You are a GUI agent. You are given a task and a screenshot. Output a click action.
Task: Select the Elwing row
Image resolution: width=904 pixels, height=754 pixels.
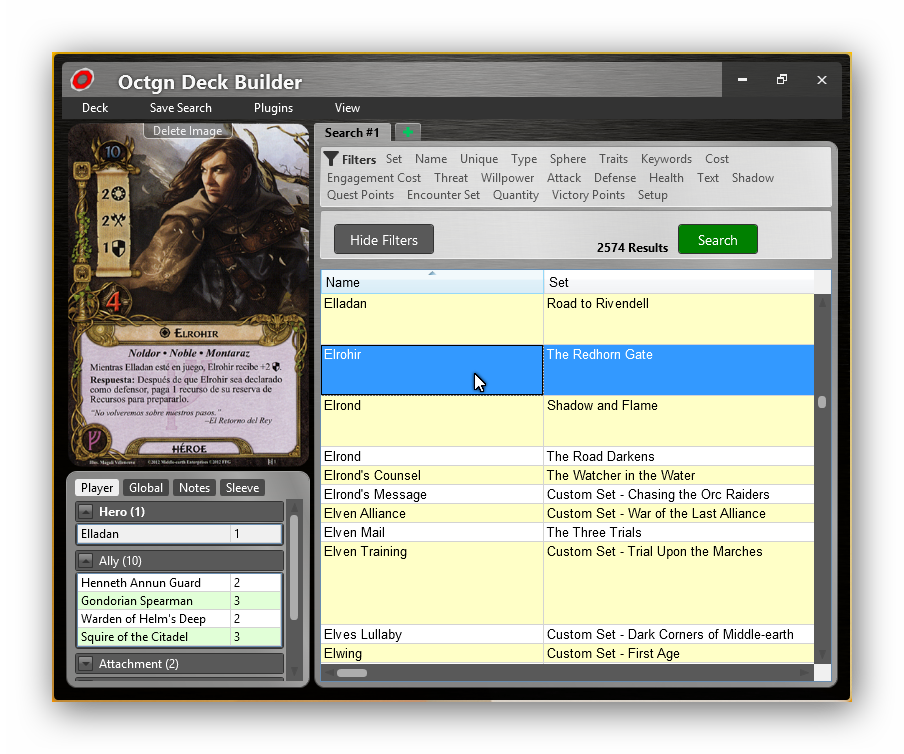point(567,654)
